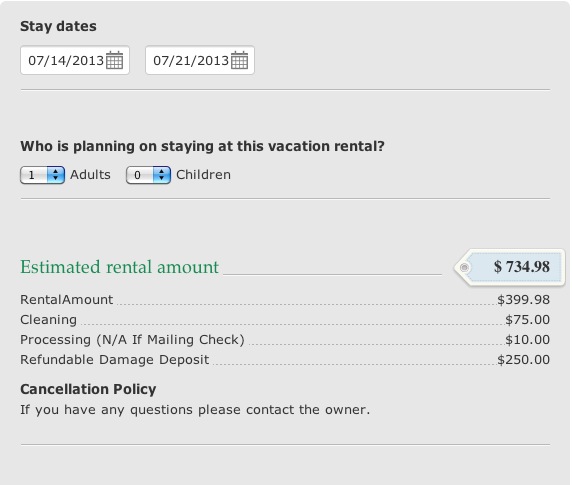Click the blue stepper arrows on Adults selector
572x485 pixels.
55,175
